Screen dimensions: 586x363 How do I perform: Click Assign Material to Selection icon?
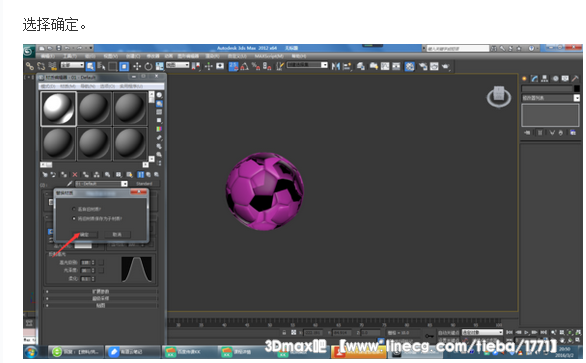coord(64,175)
